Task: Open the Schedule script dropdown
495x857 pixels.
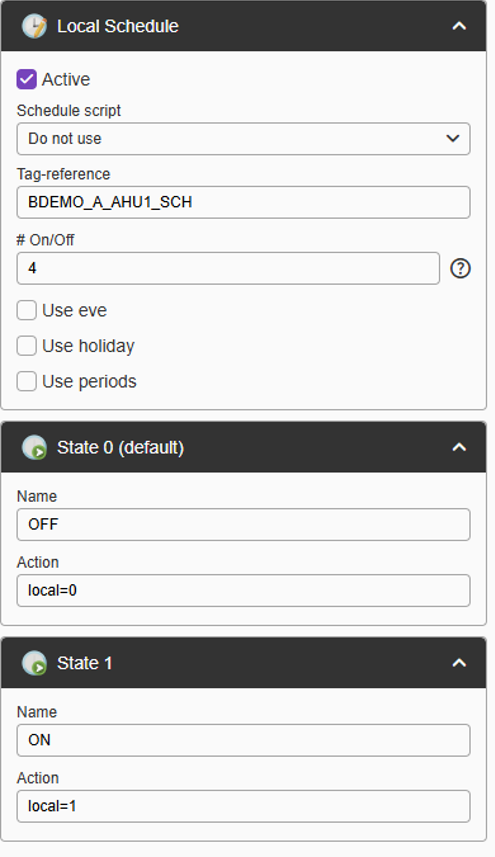Action: coord(243,139)
